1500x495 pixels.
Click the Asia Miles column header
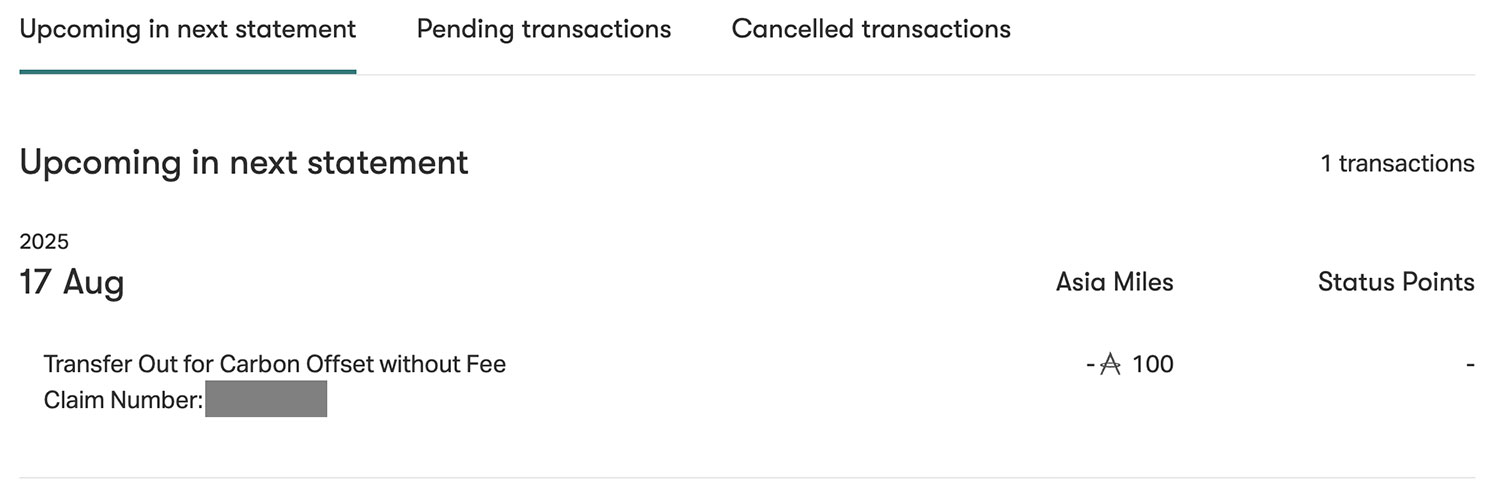tap(1114, 282)
